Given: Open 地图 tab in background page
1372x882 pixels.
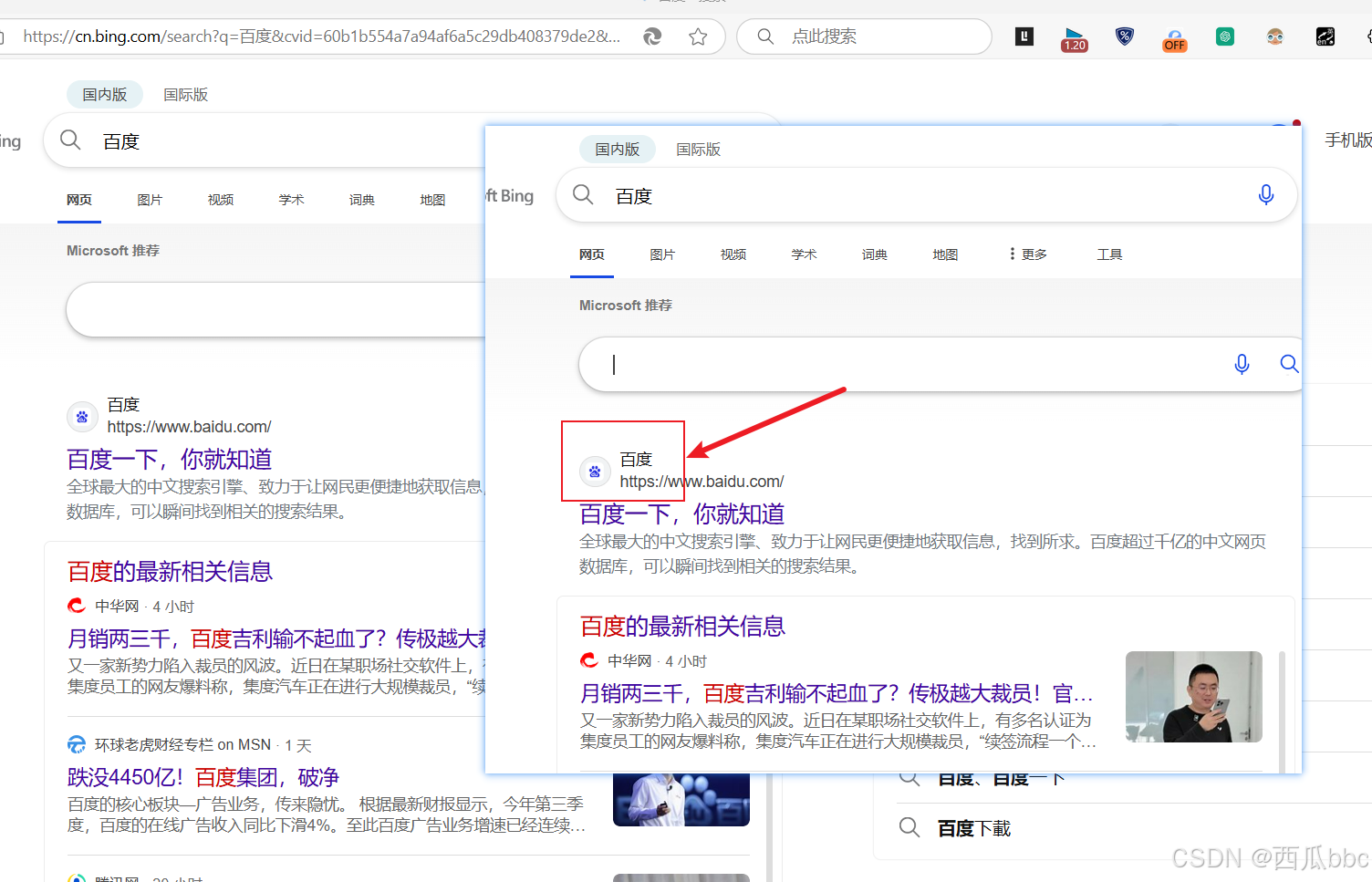Looking at the screenshot, I should pyautogui.click(x=432, y=200).
